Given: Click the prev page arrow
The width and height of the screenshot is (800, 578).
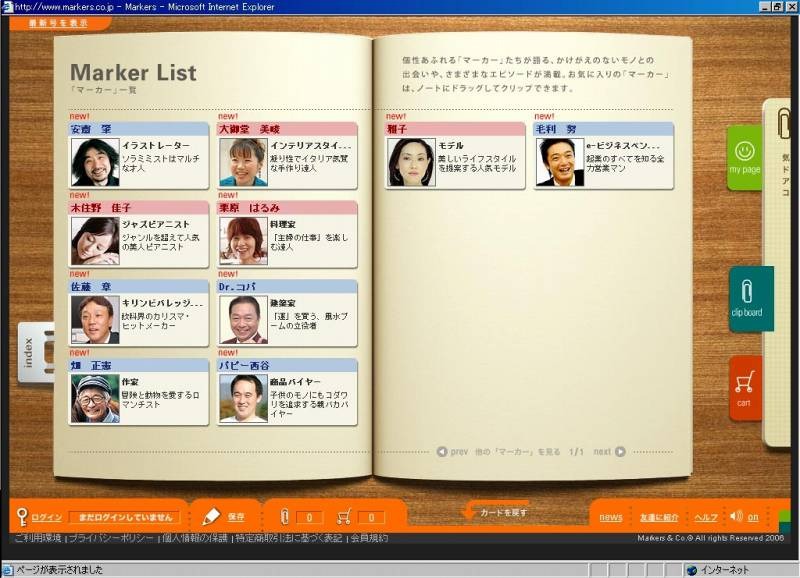Looking at the screenshot, I should tap(442, 451).
